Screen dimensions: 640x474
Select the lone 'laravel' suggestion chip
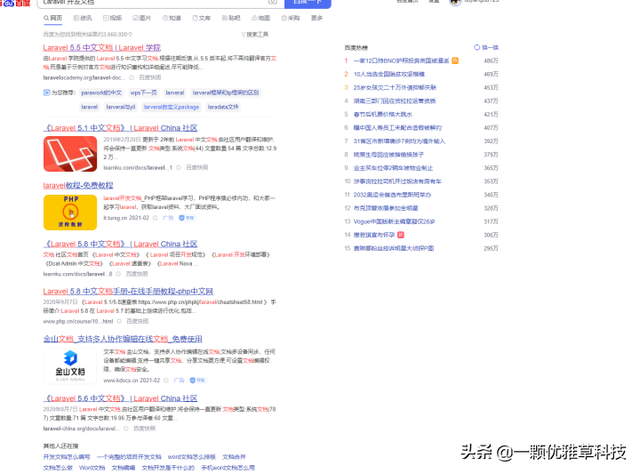pyautogui.click(x=89, y=107)
